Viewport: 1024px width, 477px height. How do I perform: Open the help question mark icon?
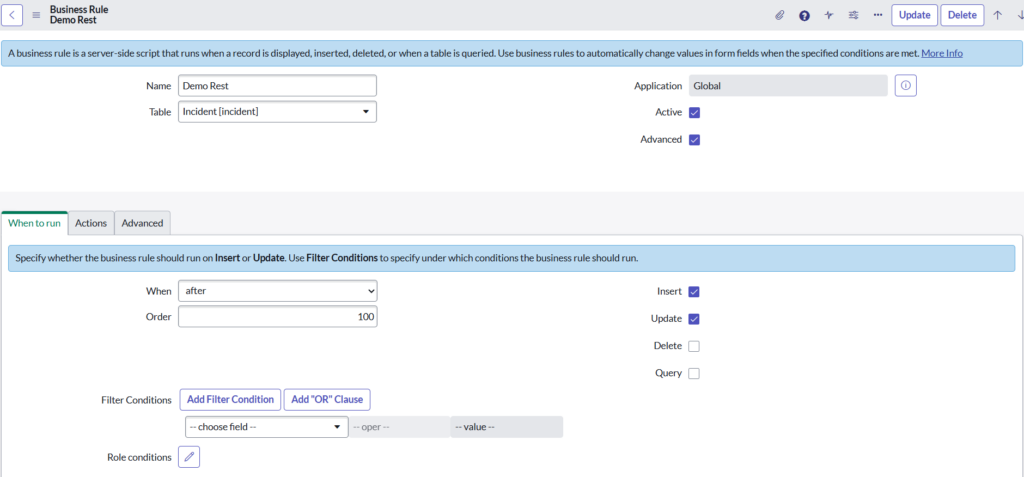804,15
